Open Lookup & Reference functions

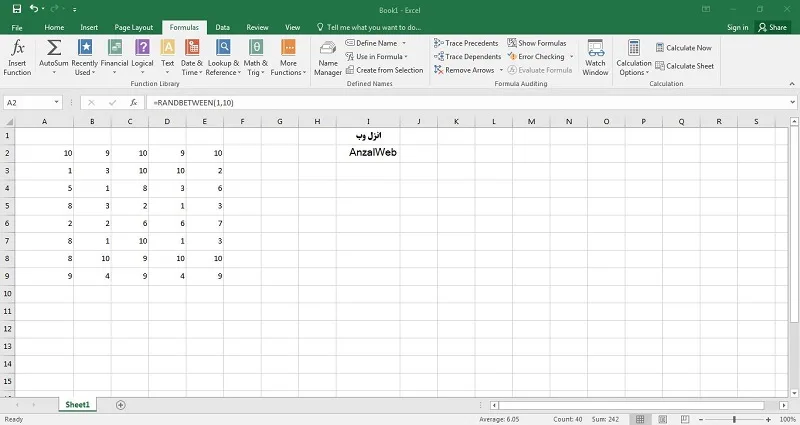tap(223, 58)
